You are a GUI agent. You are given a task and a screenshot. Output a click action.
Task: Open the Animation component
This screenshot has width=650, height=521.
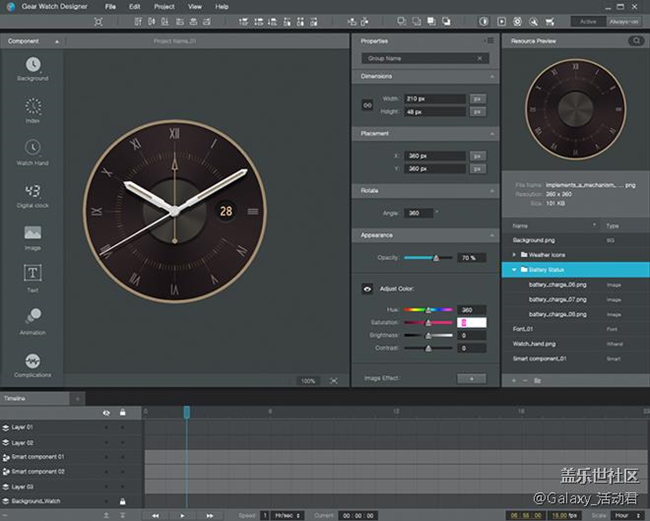click(32, 317)
